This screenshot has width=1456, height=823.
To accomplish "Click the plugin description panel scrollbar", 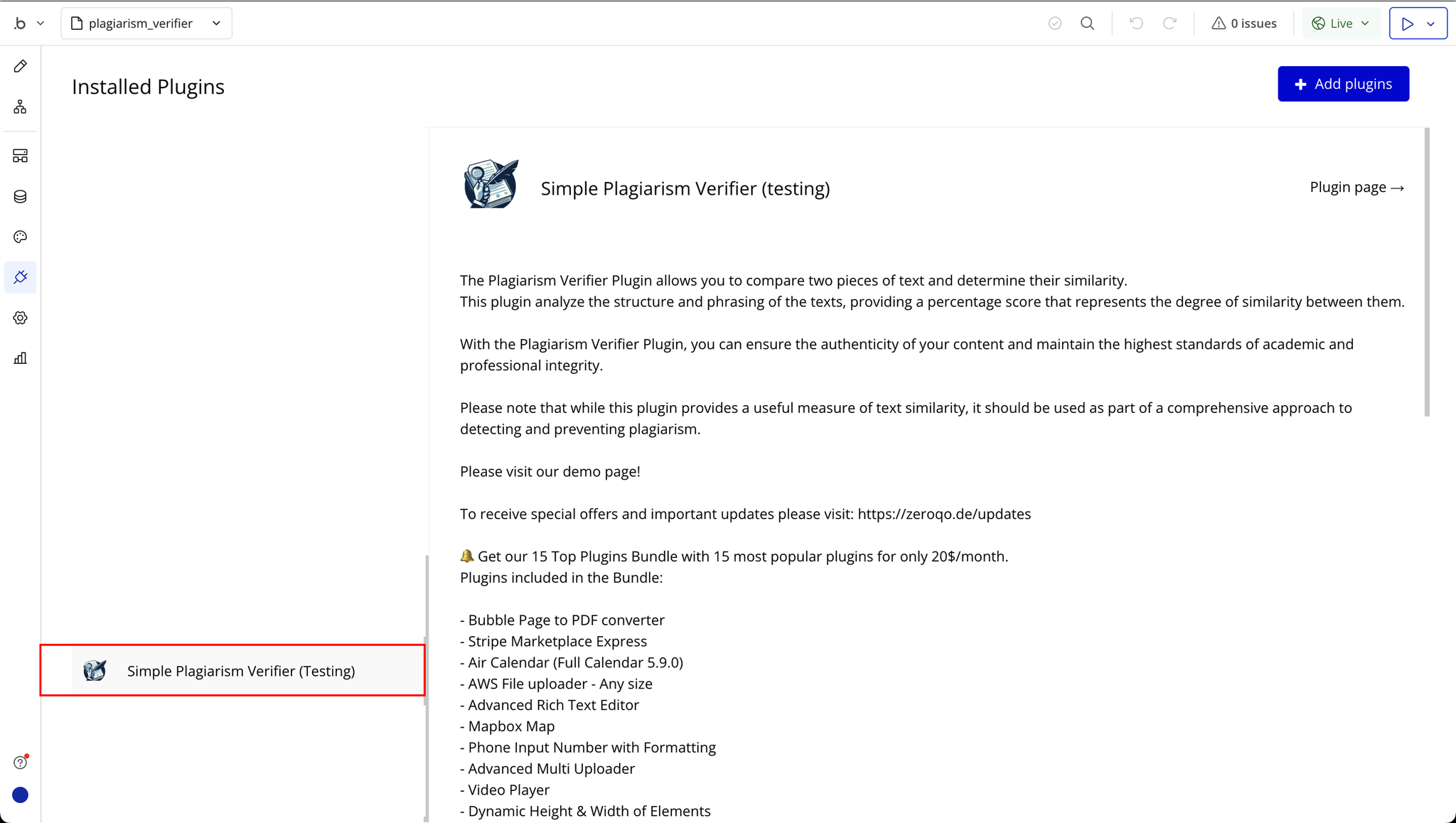I will tap(1427, 272).
